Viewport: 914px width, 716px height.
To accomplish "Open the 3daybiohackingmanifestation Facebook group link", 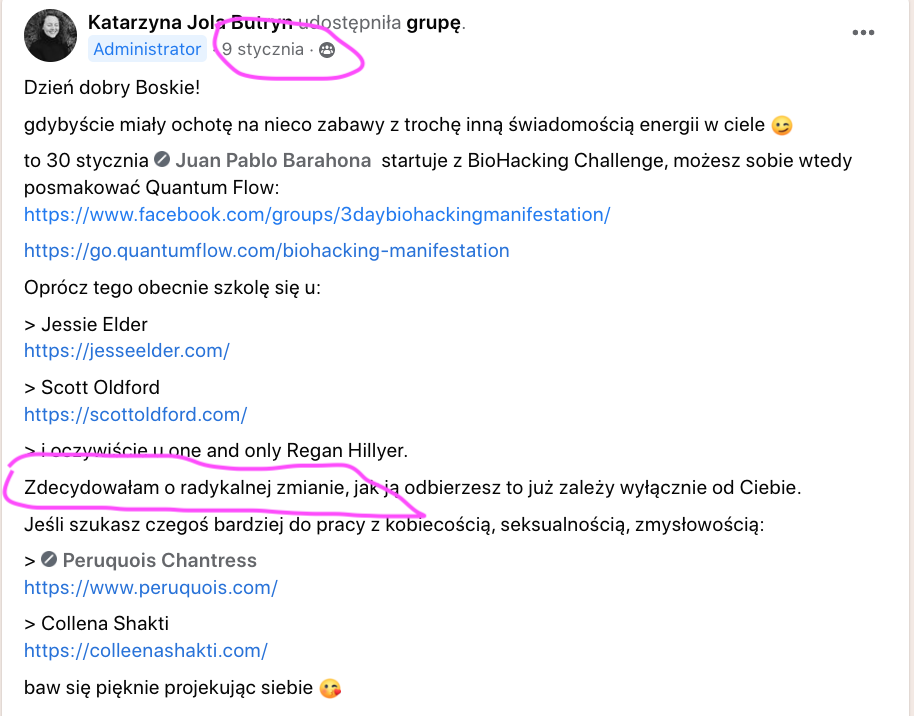I will coord(317,215).
